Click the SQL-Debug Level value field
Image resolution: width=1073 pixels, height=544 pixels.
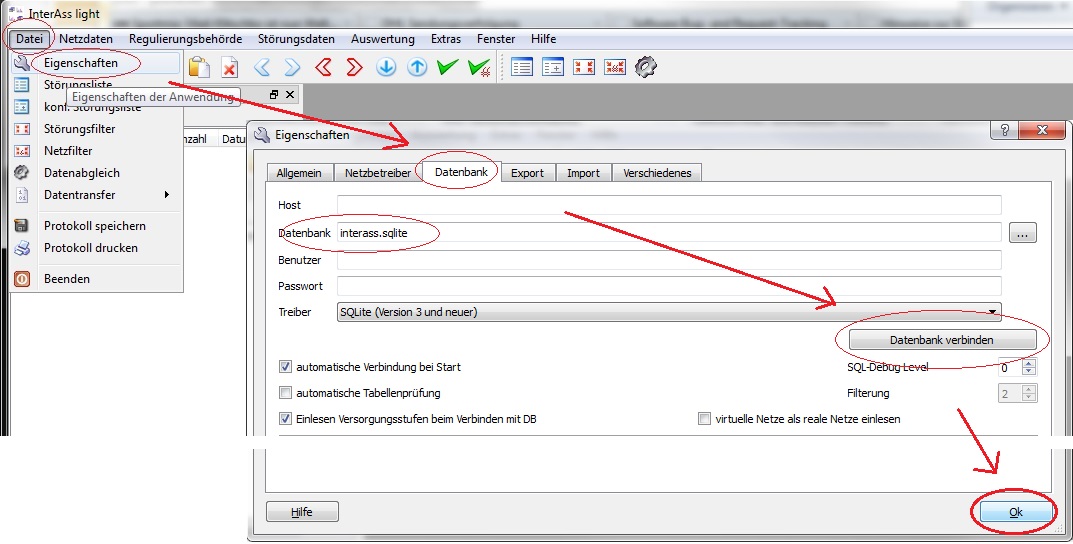click(x=1010, y=367)
